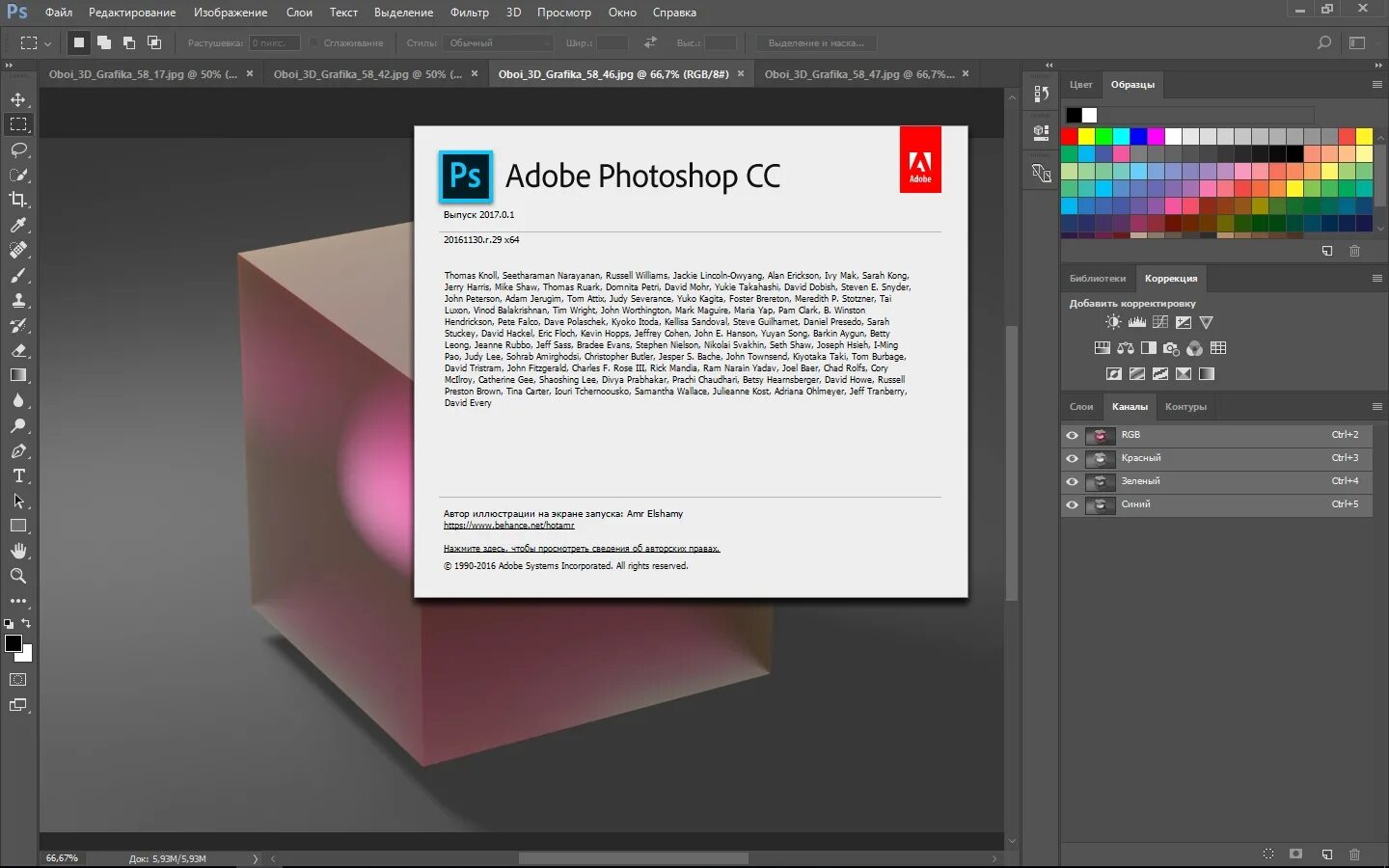Open the History panel icon

coord(1041,94)
